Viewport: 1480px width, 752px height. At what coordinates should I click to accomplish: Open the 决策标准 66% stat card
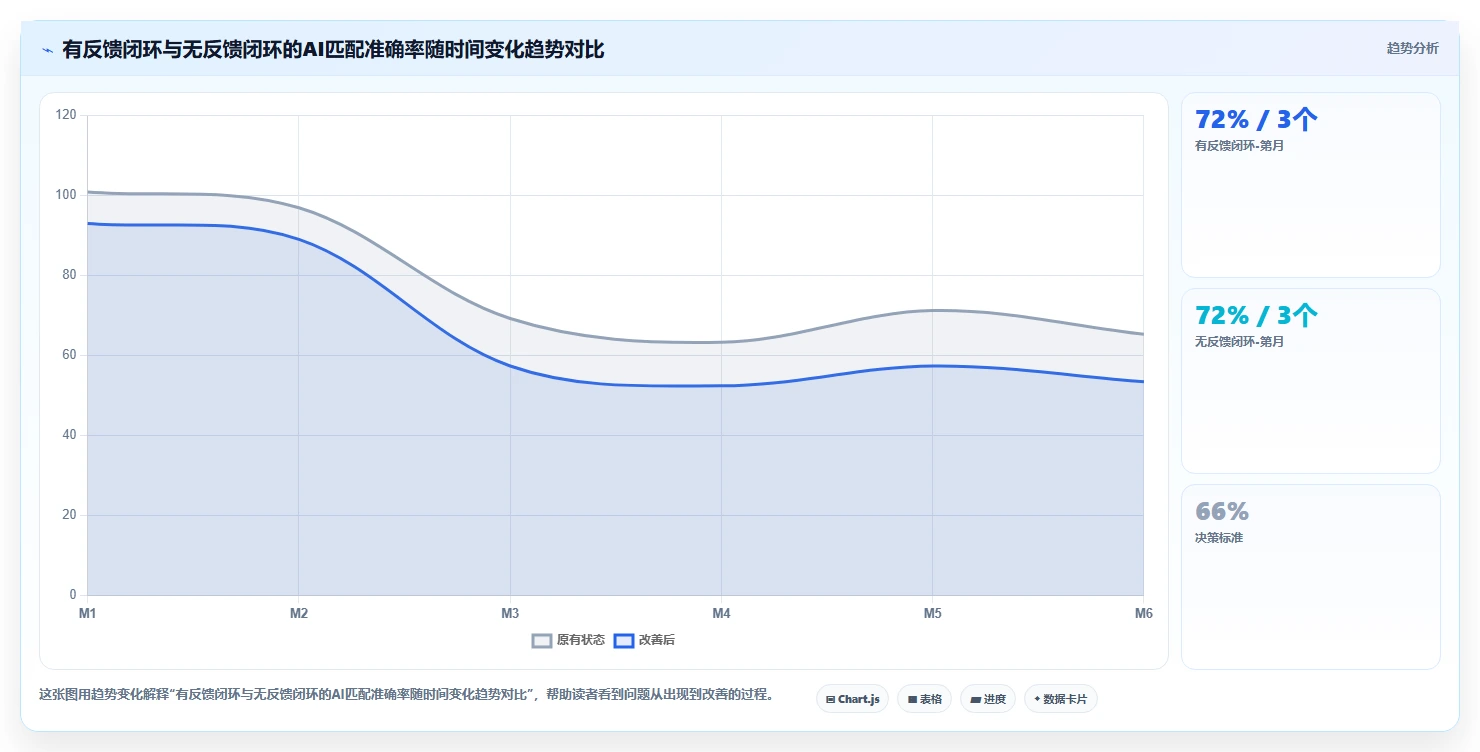pos(1310,577)
